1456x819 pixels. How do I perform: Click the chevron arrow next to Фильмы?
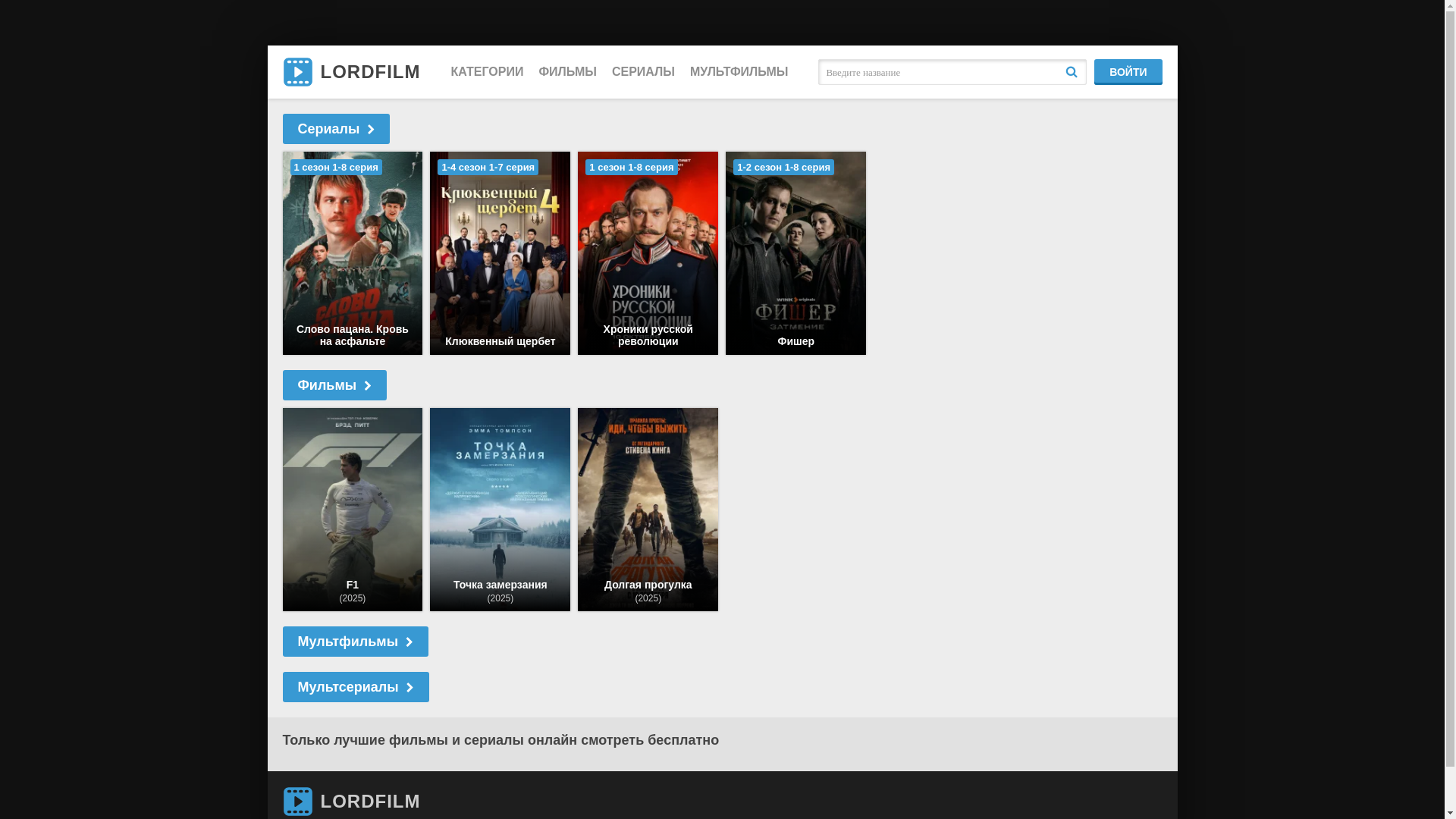pos(368,386)
